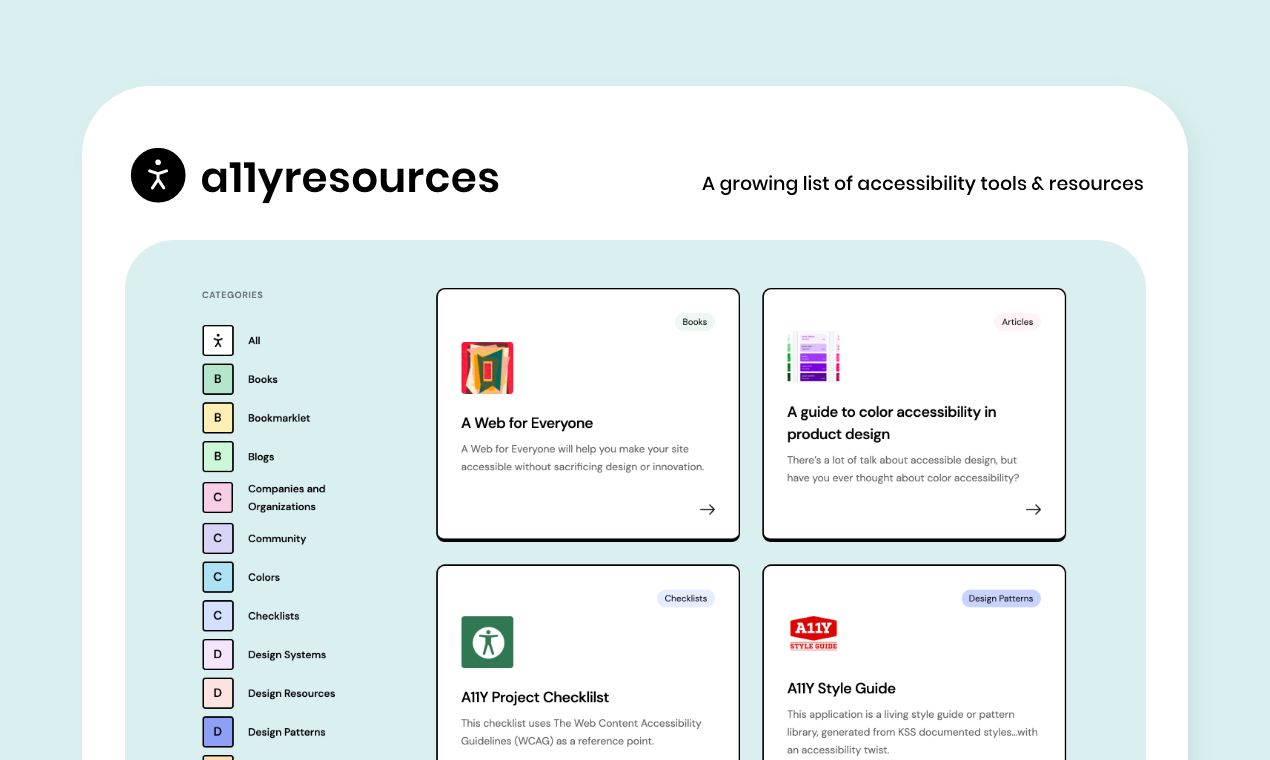Click the peach D icon beside Design Resources
Image resolution: width=1270 pixels, height=760 pixels.
(x=218, y=693)
